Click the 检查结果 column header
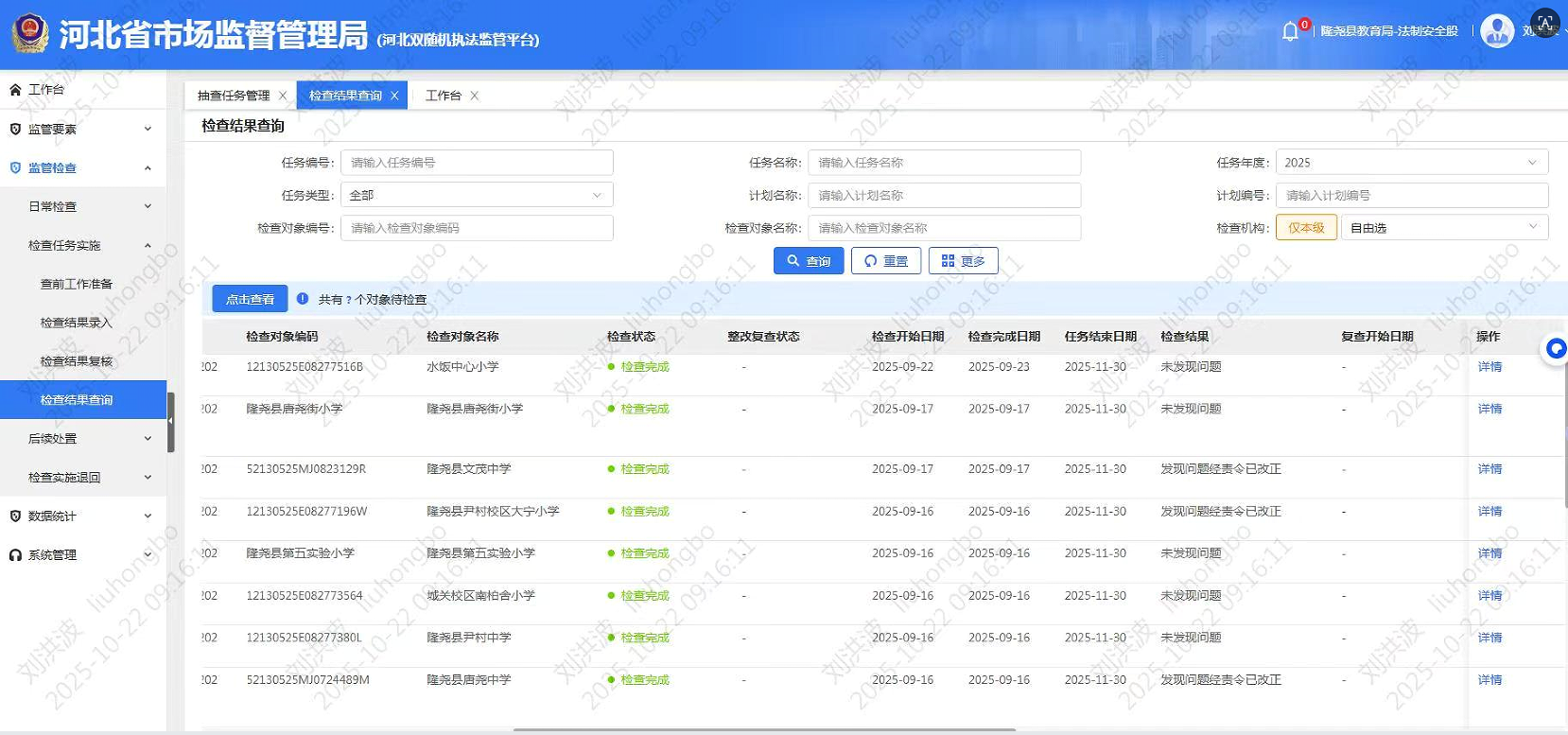 pos(1185,337)
